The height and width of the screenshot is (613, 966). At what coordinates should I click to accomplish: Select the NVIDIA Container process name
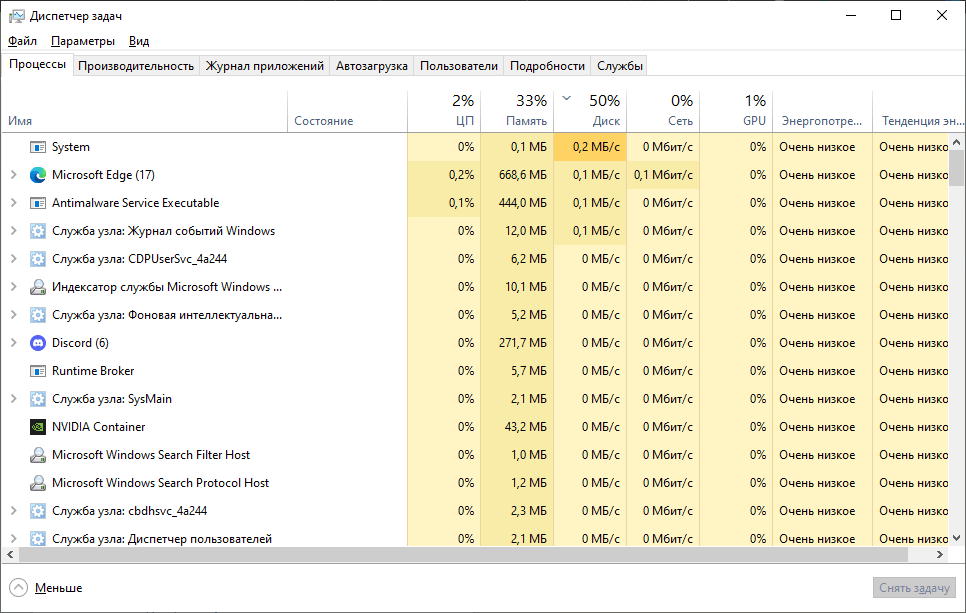click(x=99, y=427)
